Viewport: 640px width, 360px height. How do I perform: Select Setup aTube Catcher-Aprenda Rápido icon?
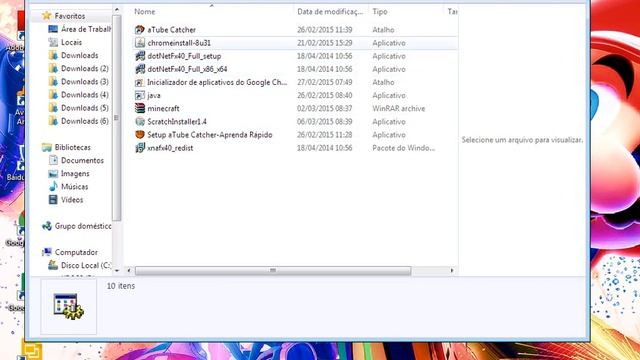coord(140,134)
